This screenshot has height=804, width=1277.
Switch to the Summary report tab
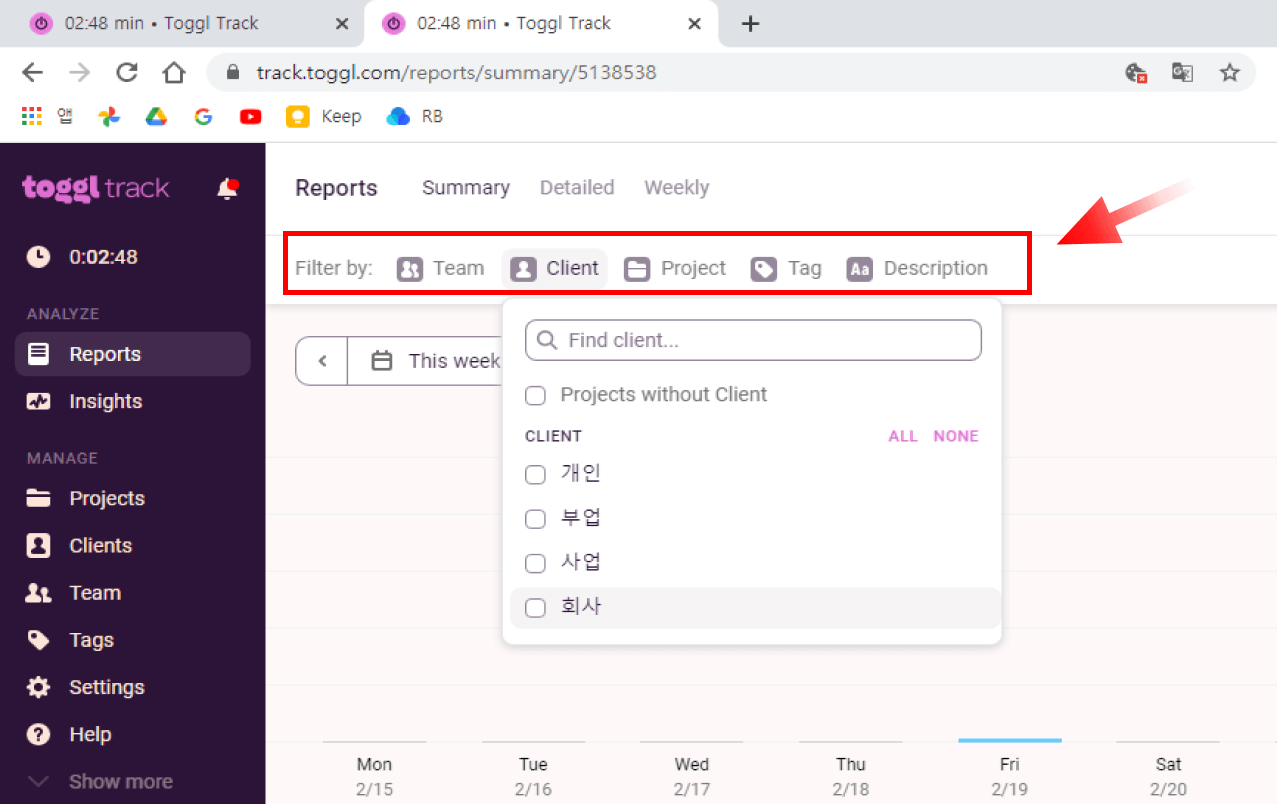pyautogui.click(x=466, y=187)
